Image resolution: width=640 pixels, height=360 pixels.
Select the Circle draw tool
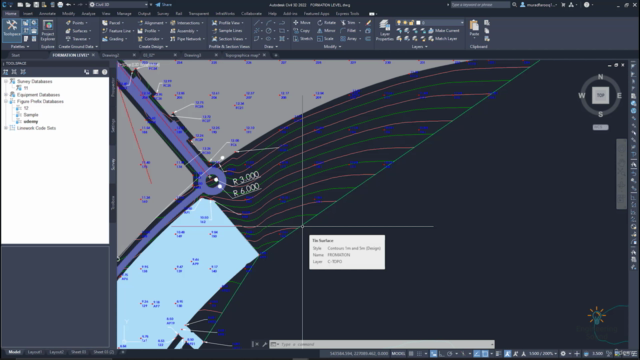pyautogui.click(x=269, y=31)
